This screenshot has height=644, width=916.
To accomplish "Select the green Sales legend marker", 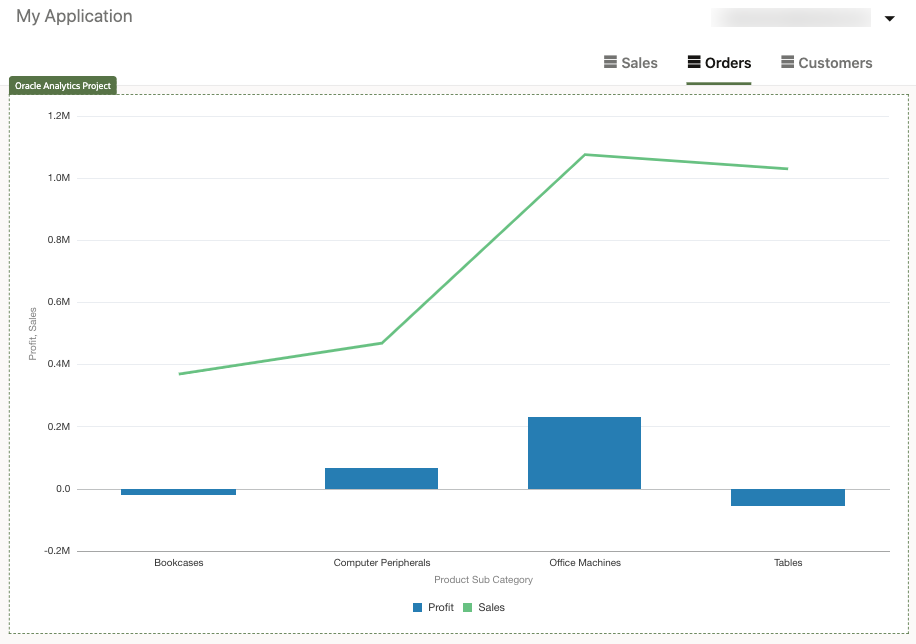I will coord(466,607).
